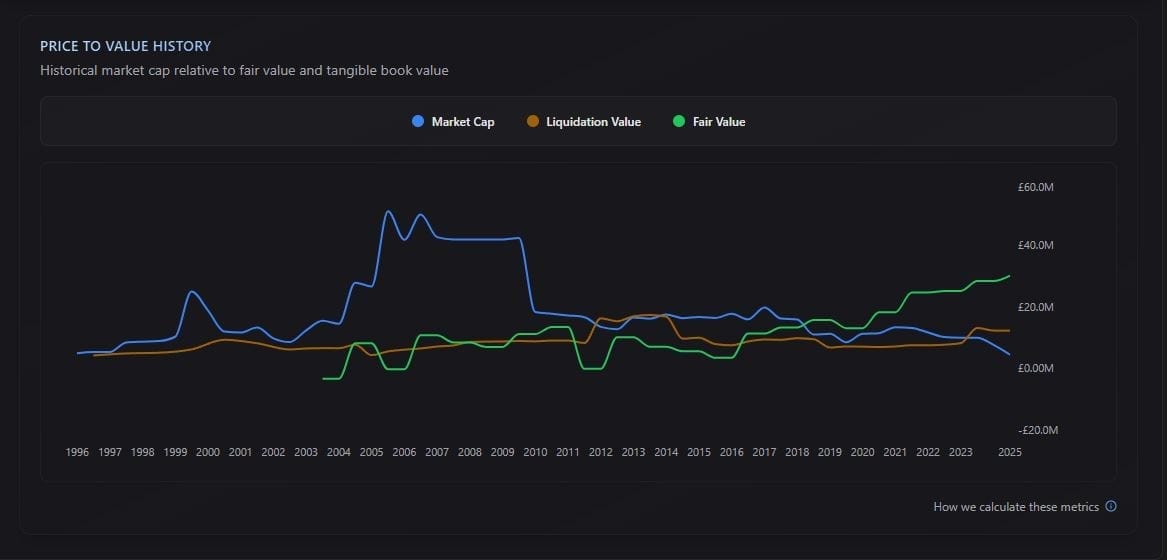Select the 2014 x-axis year label
Viewport: 1167px width, 560px height.
[666, 452]
